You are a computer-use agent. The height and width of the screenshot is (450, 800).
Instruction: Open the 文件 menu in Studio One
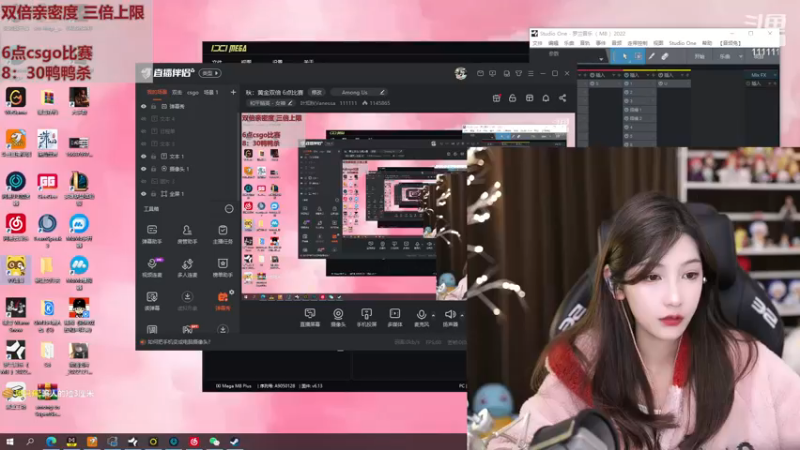coord(538,43)
